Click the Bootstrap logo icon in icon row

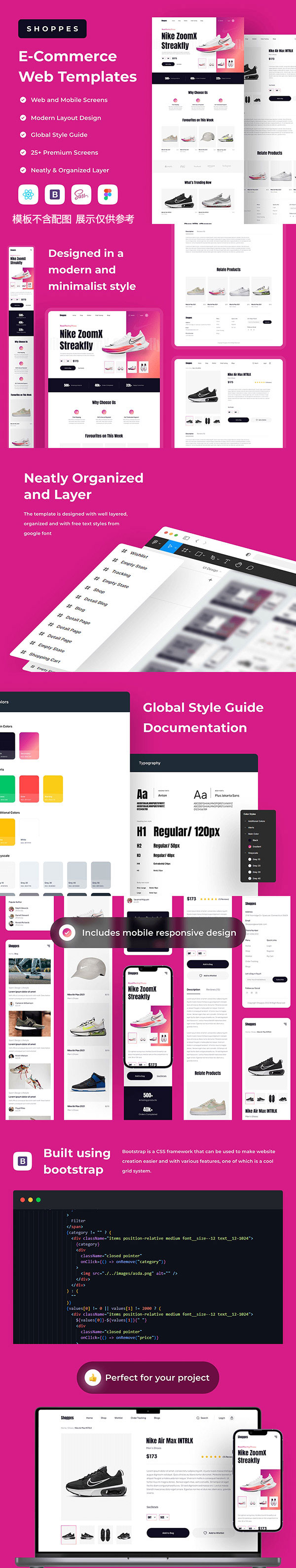point(55,194)
